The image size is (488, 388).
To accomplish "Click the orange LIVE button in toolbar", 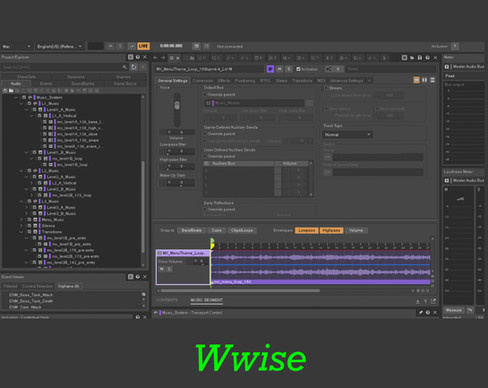I will point(143,46).
